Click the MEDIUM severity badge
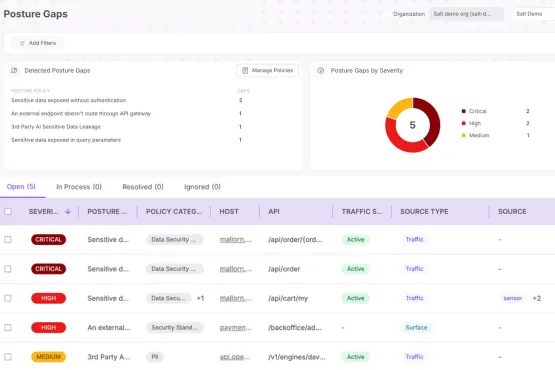555x370 pixels. [x=48, y=357]
